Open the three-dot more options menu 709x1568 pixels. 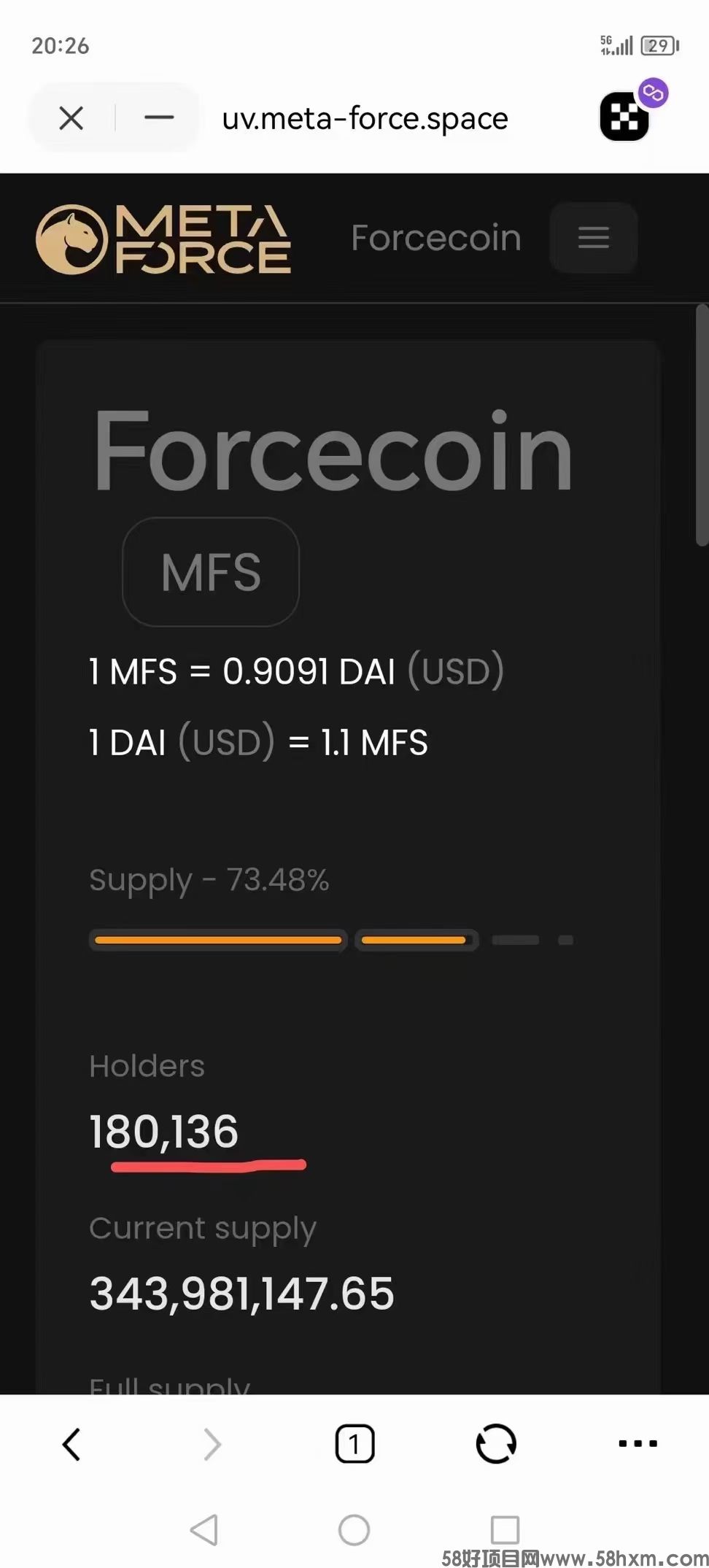click(x=638, y=1443)
